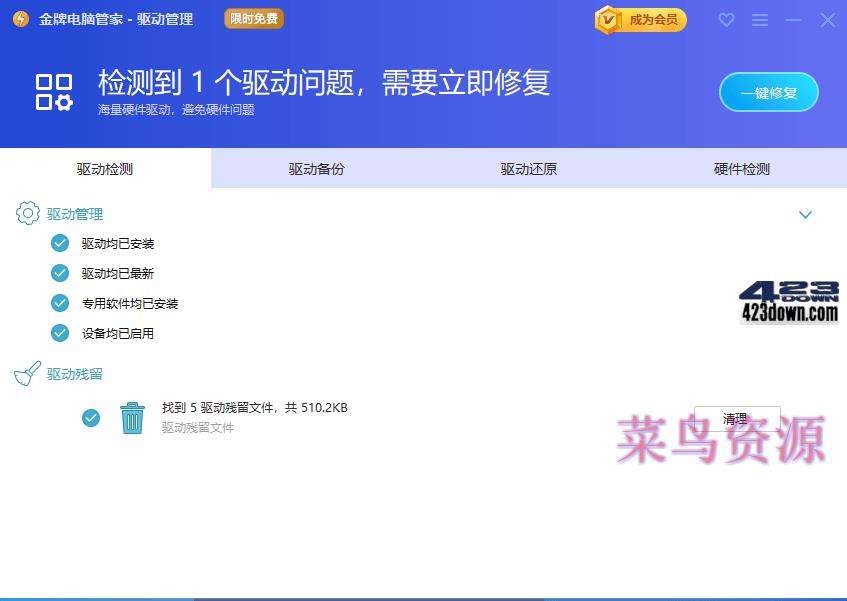Toggle the checkmark beside 驱动均已最新

60,273
